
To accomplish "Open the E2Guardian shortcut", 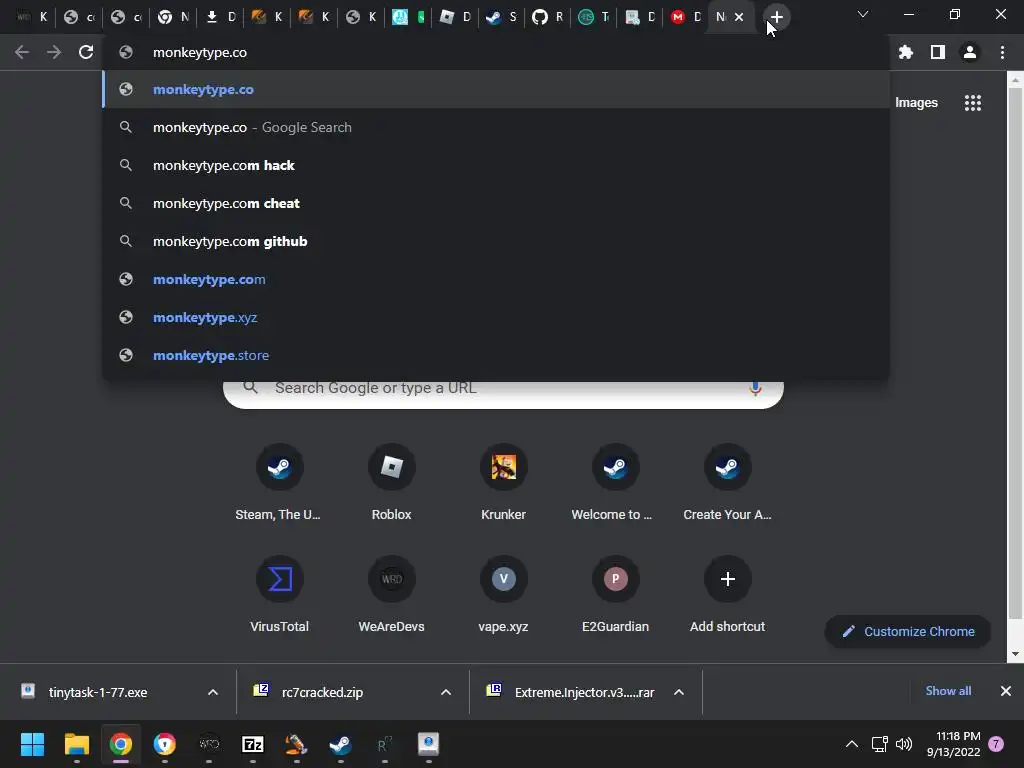I will coord(615,594).
